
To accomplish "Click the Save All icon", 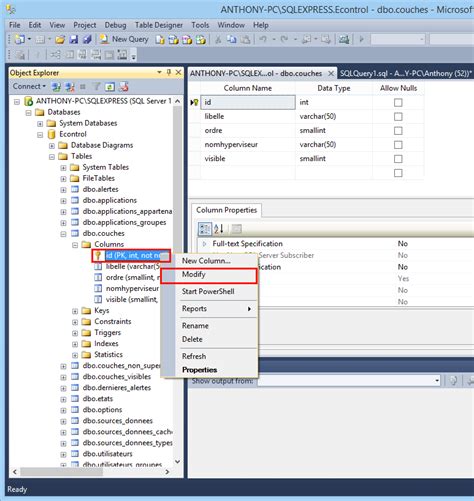I will 87,39.
